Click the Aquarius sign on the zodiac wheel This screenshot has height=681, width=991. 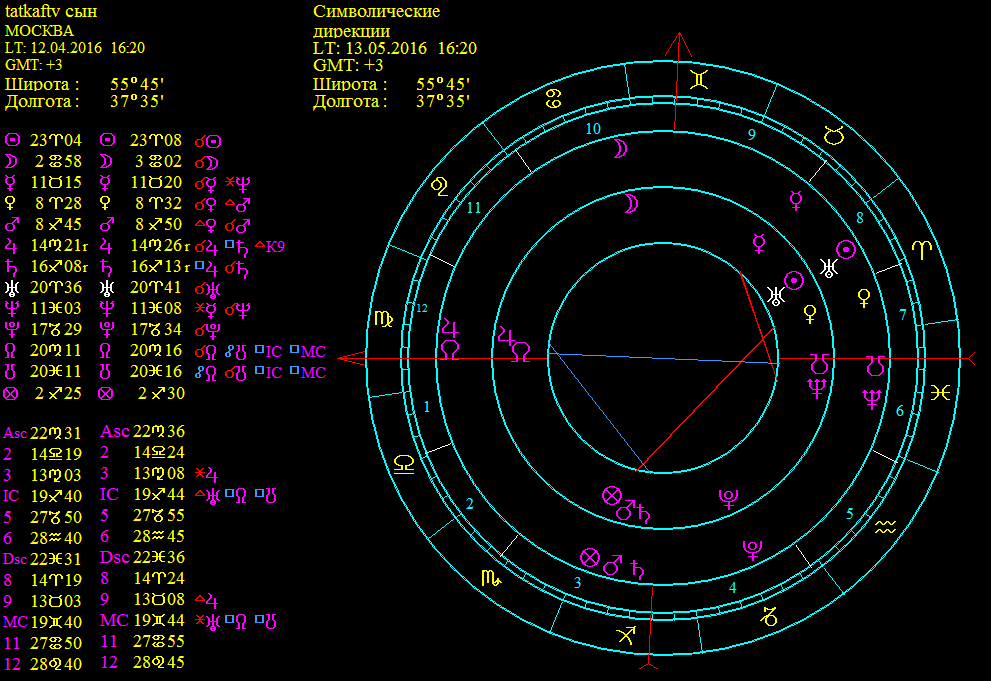point(884,525)
